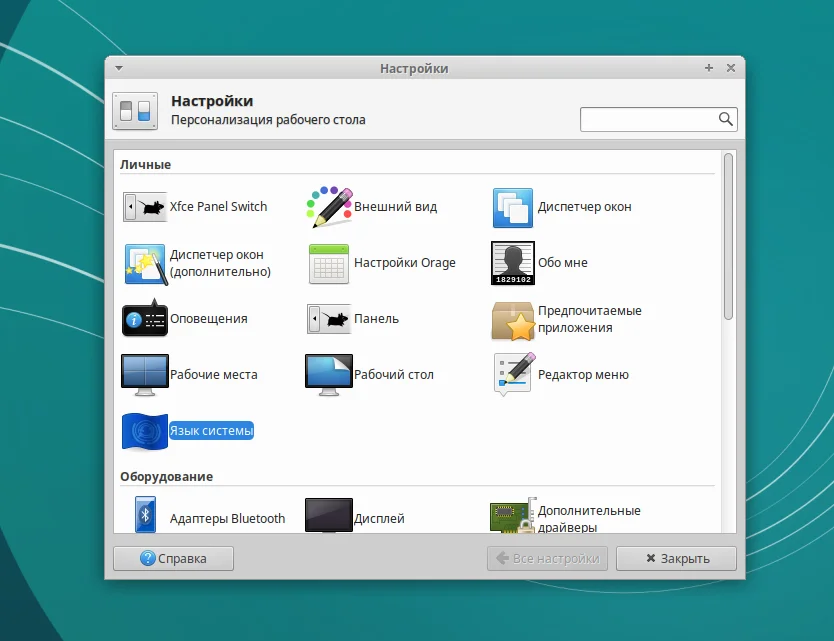Click the Все настройки button
This screenshot has height=641, width=834.
coord(547,559)
